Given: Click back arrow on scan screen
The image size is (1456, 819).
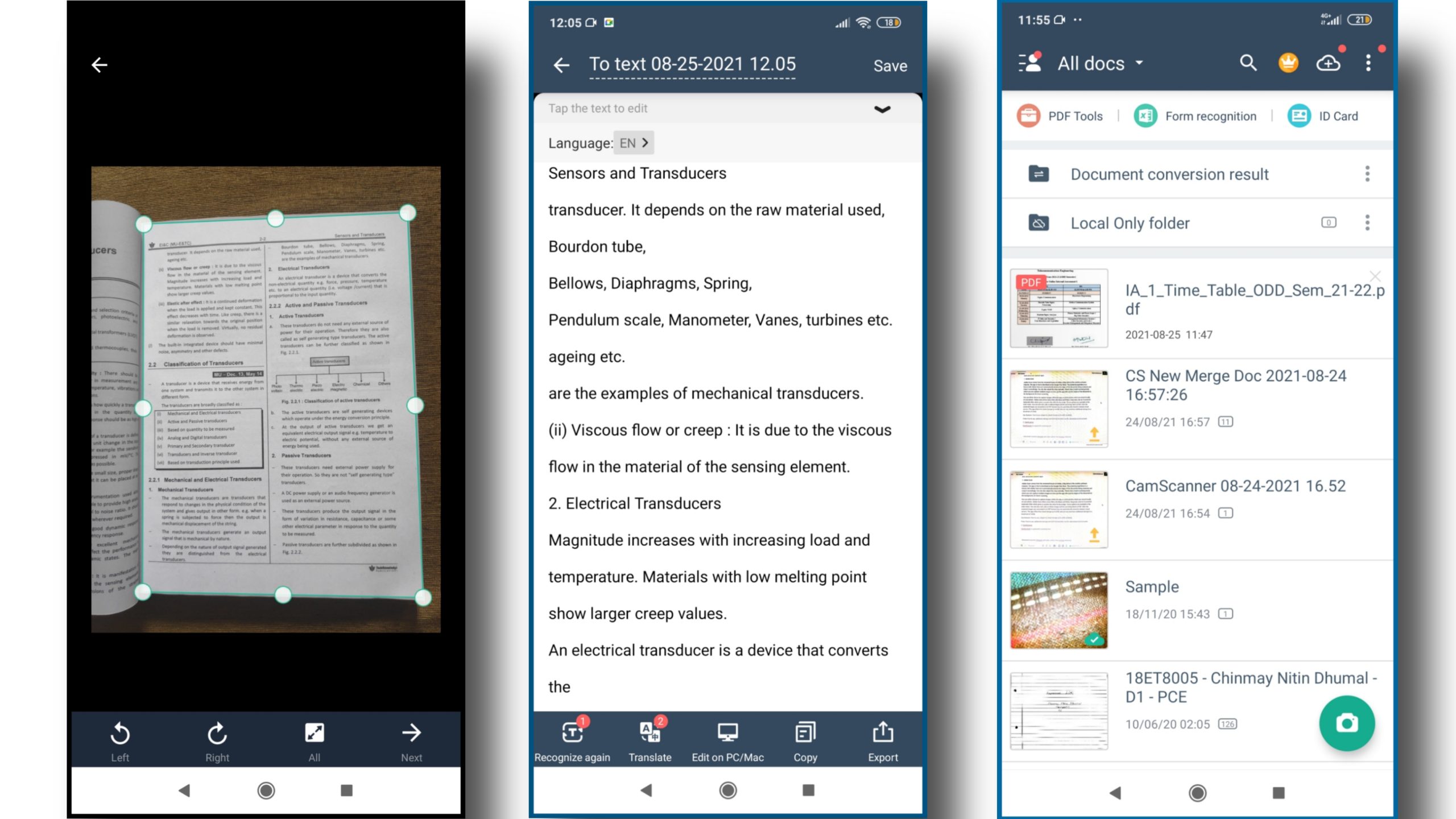Looking at the screenshot, I should click(x=99, y=65).
